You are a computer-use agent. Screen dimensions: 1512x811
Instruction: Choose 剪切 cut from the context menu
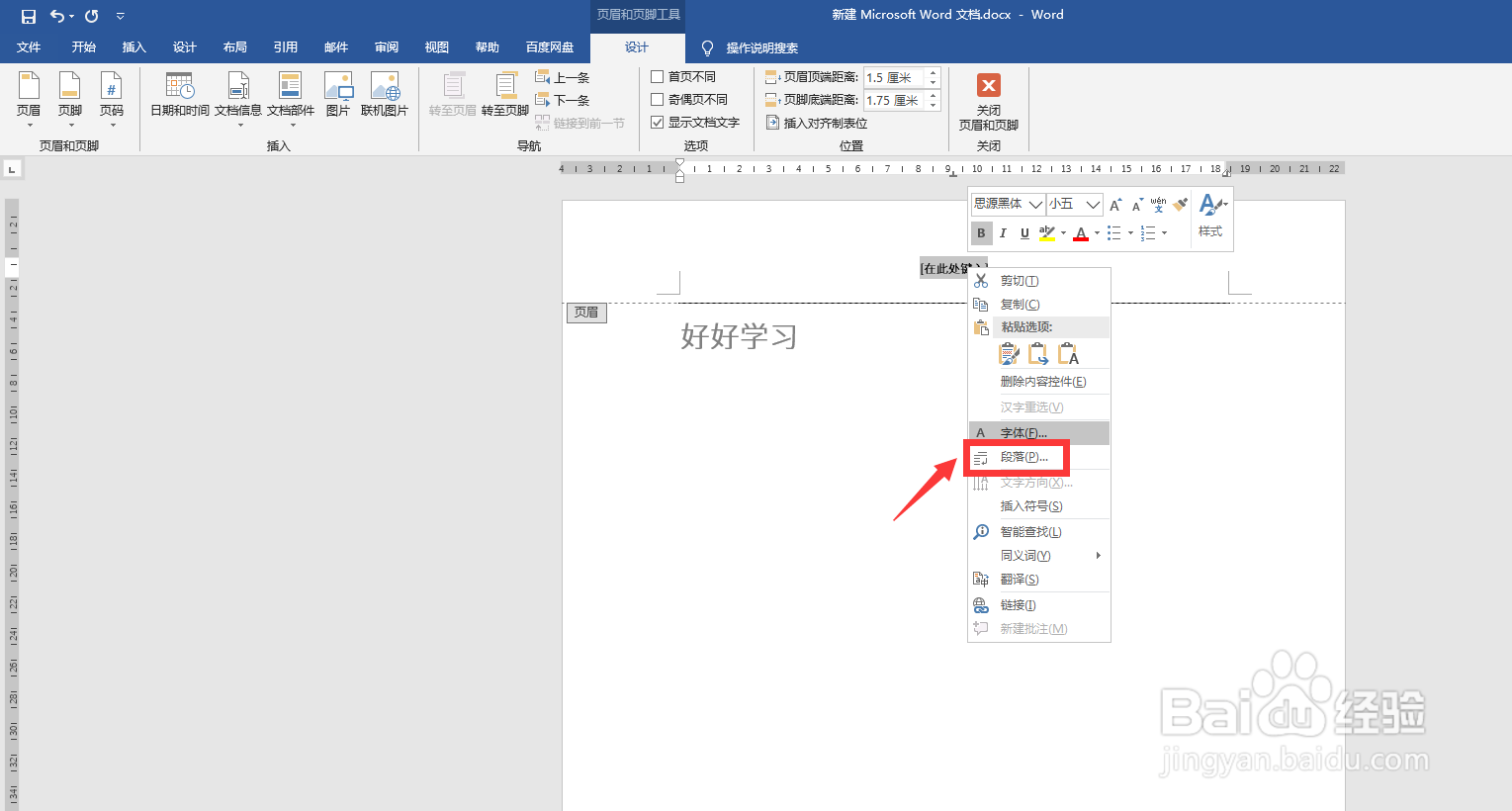coord(1039,281)
